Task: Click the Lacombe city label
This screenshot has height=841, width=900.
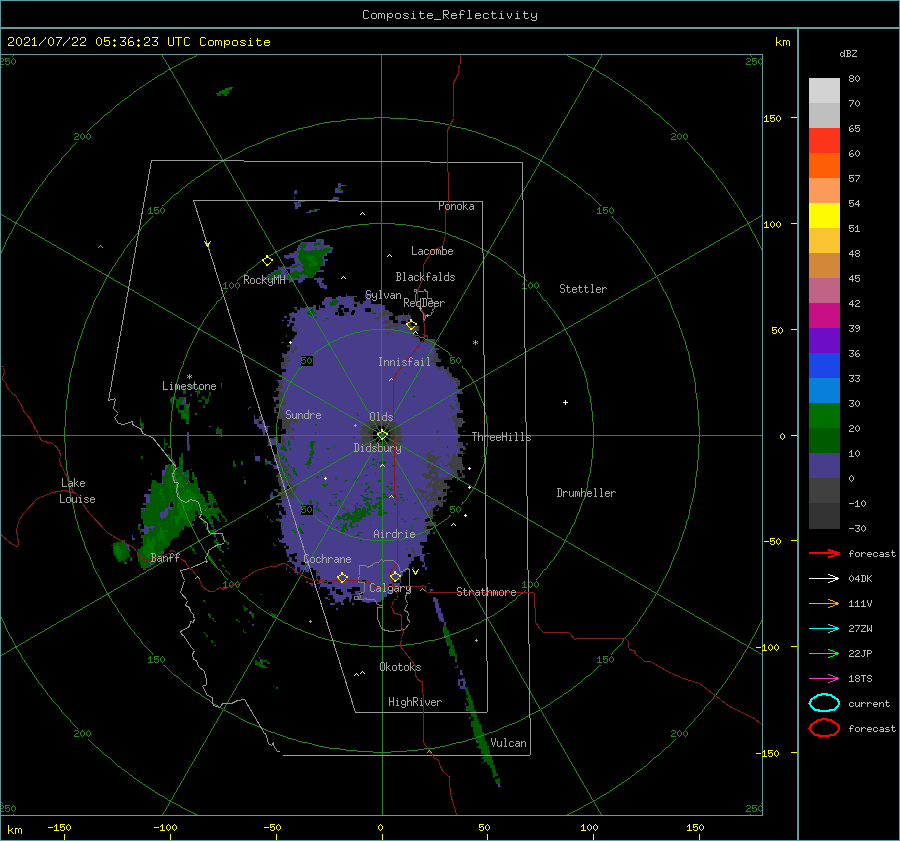Action: coord(432,251)
